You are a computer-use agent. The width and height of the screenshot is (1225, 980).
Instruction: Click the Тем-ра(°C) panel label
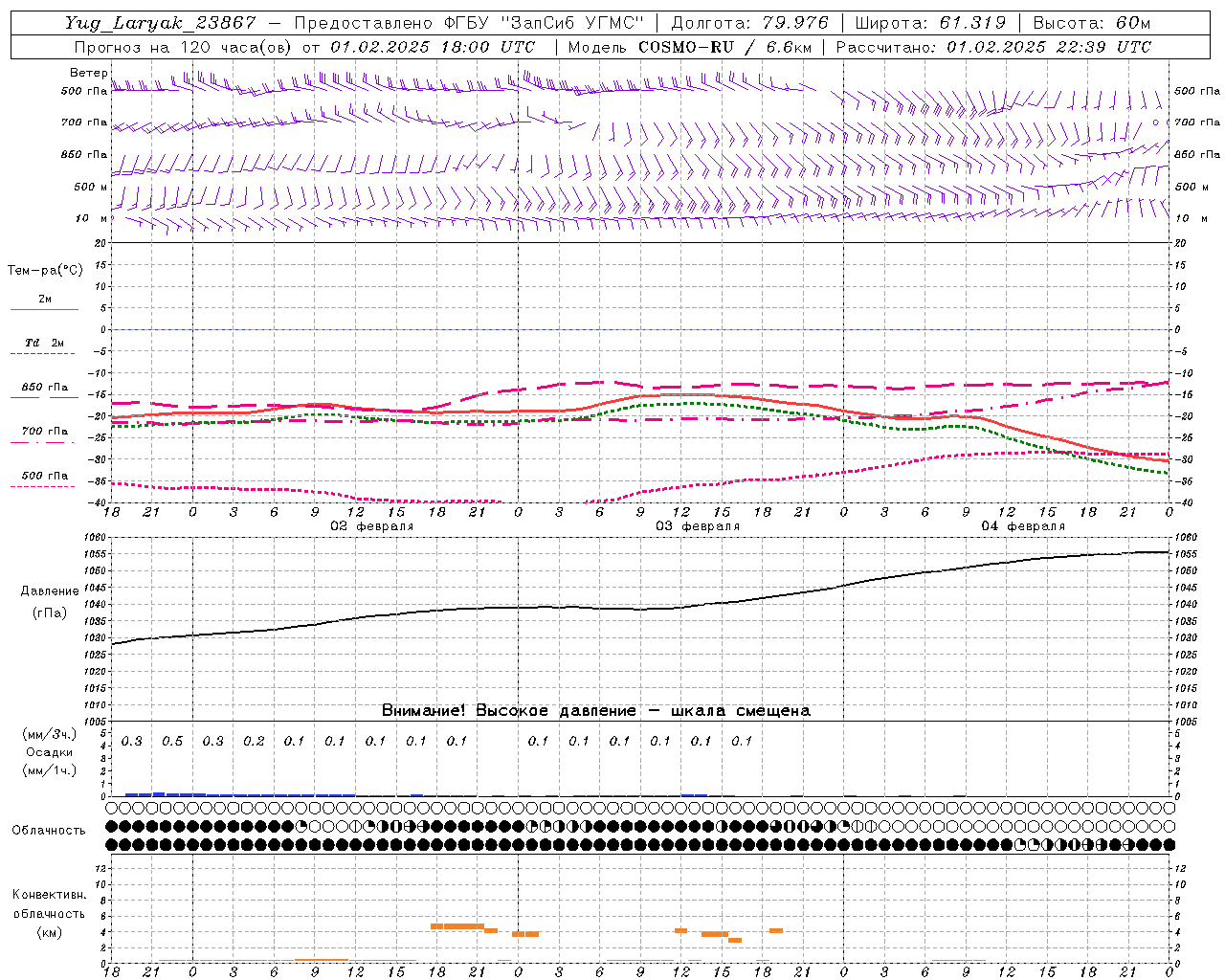(45, 271)
